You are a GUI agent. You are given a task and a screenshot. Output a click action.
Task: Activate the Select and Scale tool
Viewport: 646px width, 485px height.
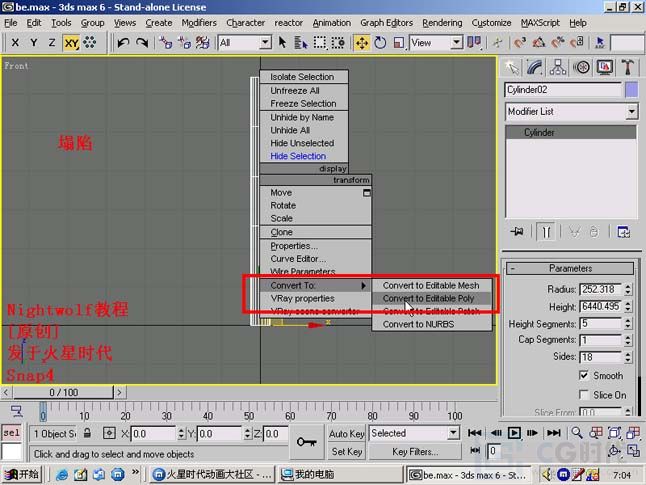[x=398, y=42]
